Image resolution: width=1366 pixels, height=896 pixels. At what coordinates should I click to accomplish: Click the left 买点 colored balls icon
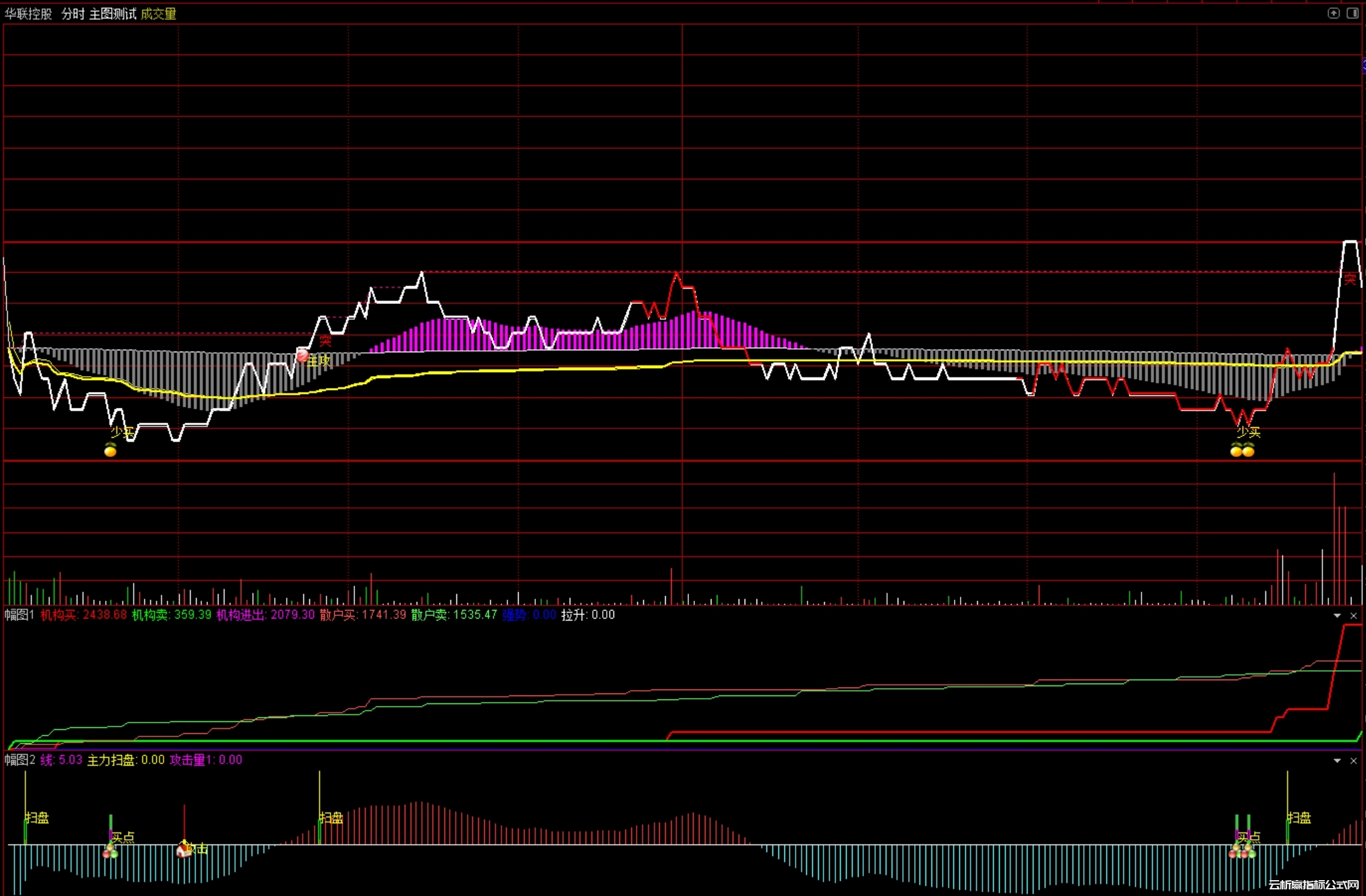pos(111,852)
